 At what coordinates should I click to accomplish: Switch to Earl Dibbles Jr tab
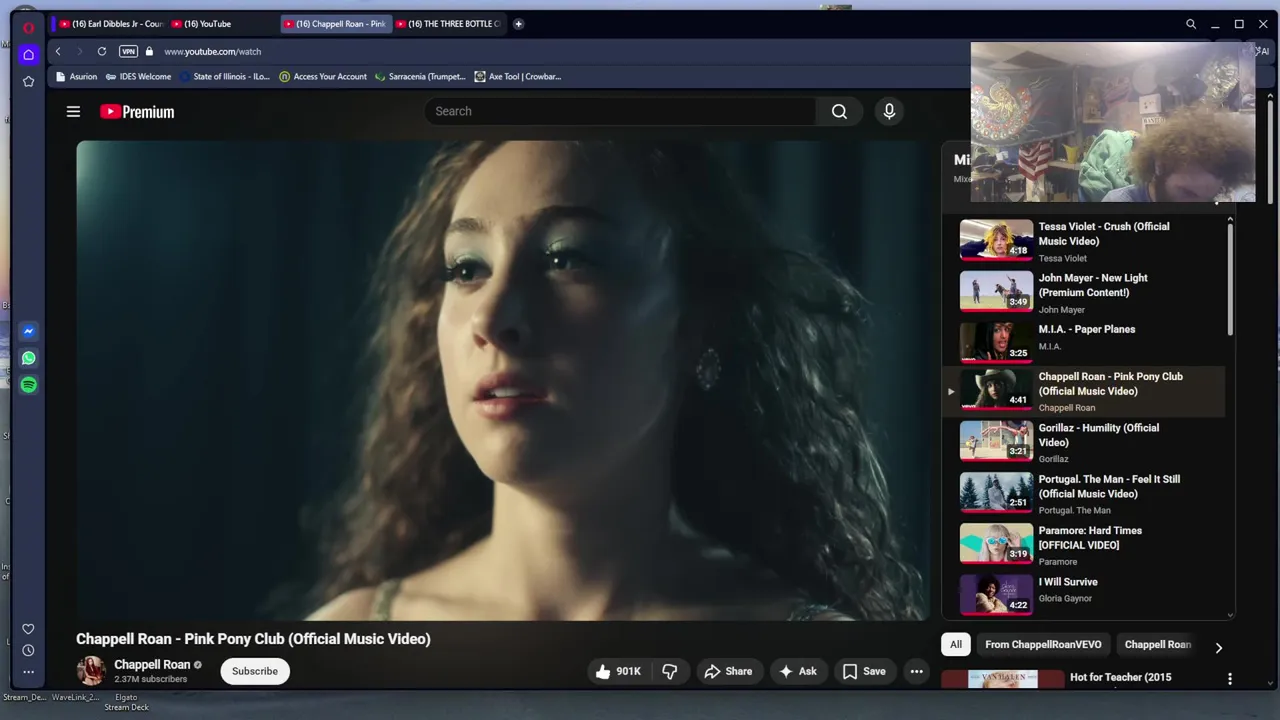click(110, 24)
